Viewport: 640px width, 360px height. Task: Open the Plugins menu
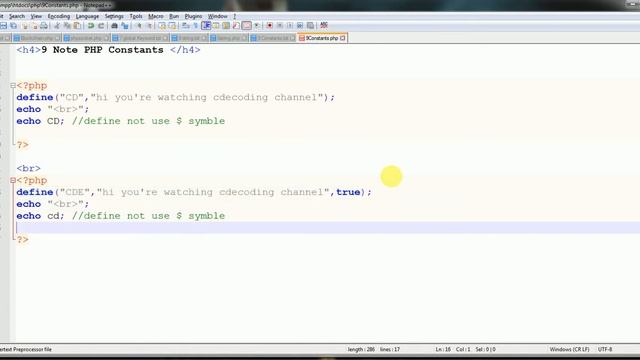point(193,16)
